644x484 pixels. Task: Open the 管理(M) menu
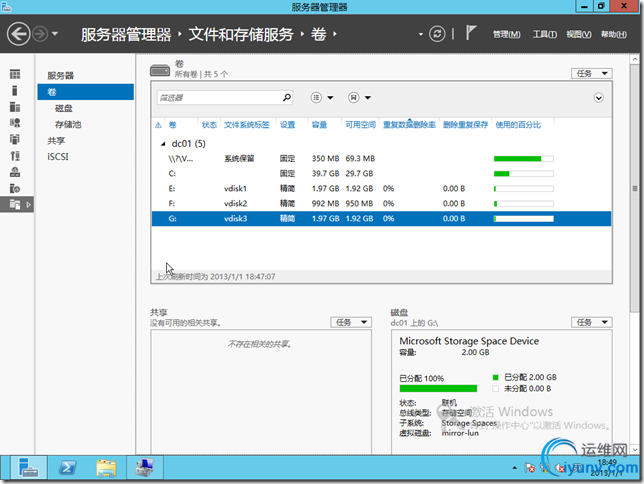(506, 35)
